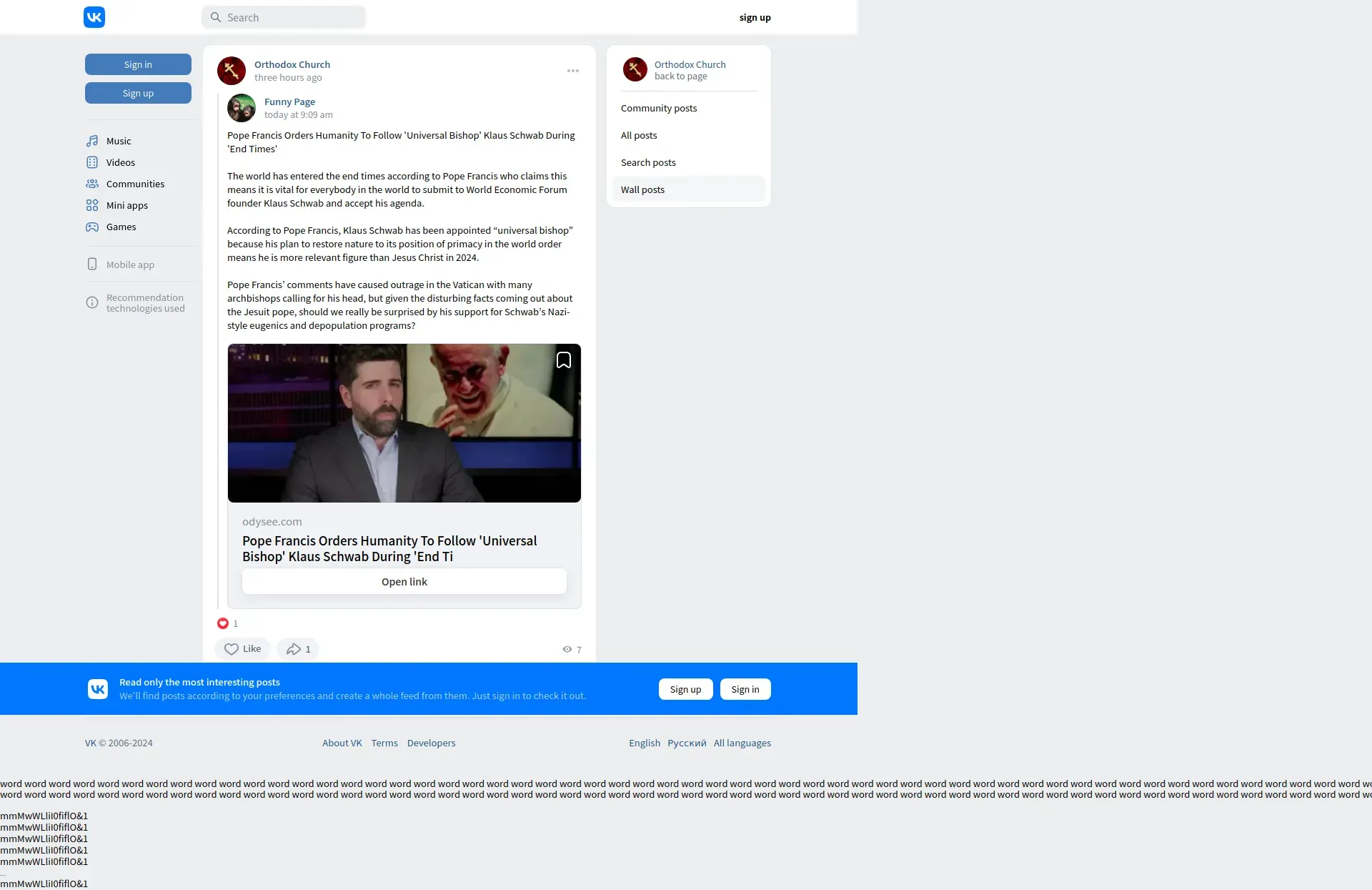Screen dimensions: 1372x890
Task: Open the Pope Francis video thumbnail
Action: click(x=404, y=422)
